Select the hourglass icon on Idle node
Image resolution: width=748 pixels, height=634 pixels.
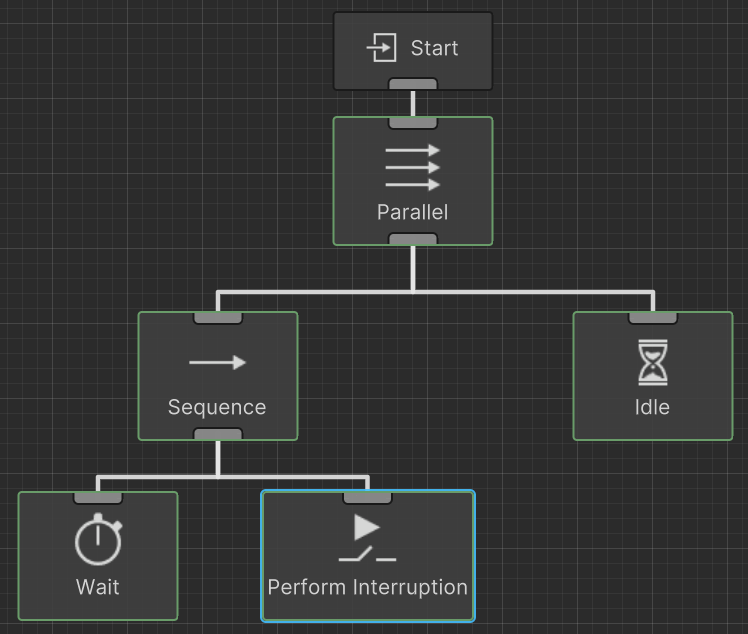click(652, 362)
